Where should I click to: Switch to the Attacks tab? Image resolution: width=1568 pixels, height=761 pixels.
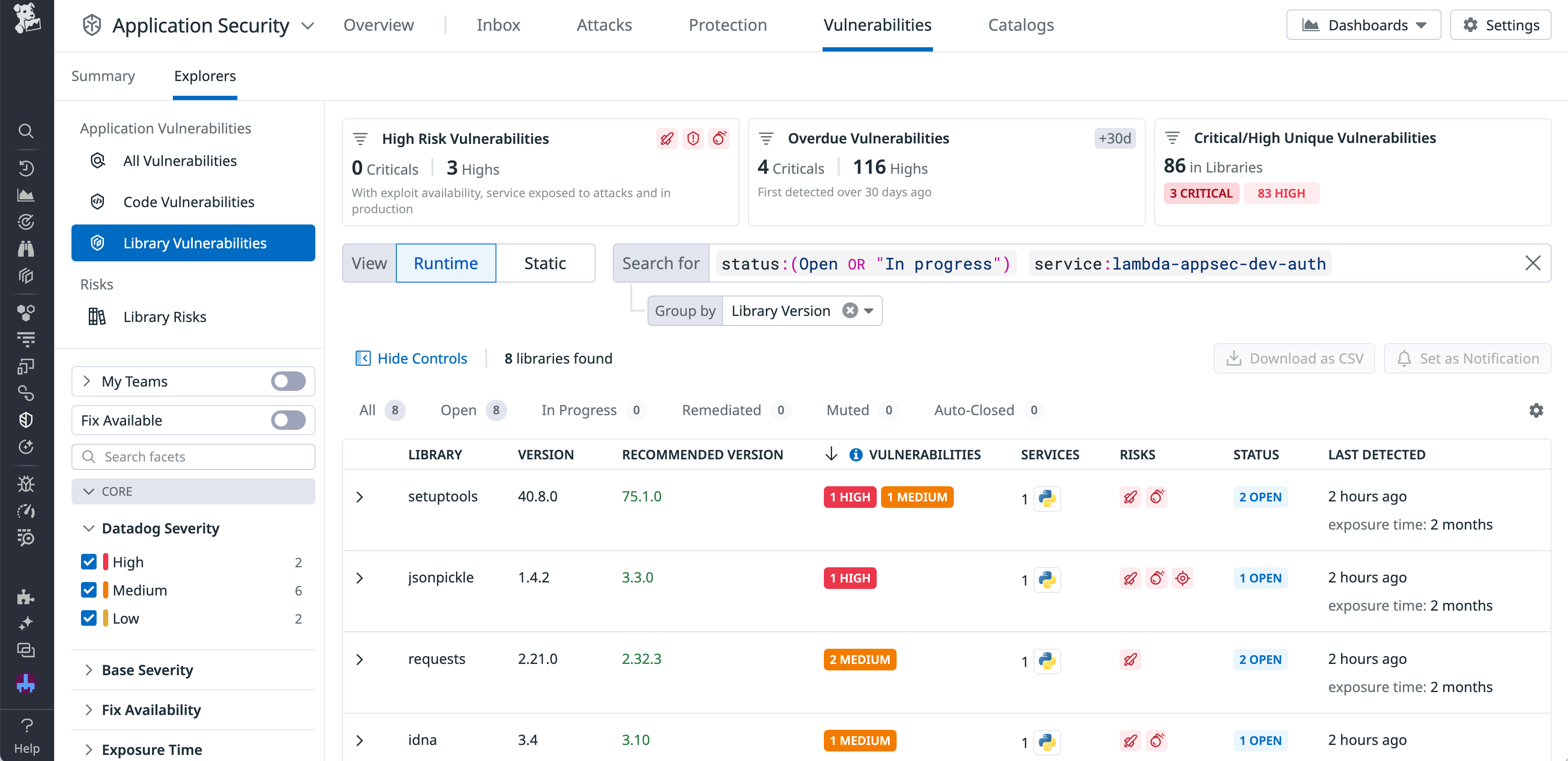(x=604, y=25)
